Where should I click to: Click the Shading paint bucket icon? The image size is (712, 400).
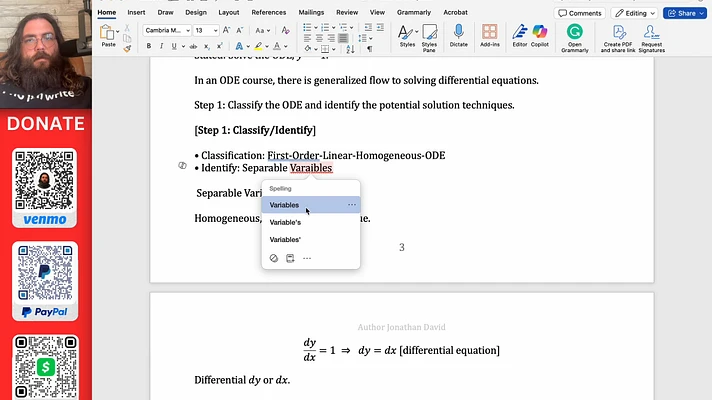tap(308, 49)
